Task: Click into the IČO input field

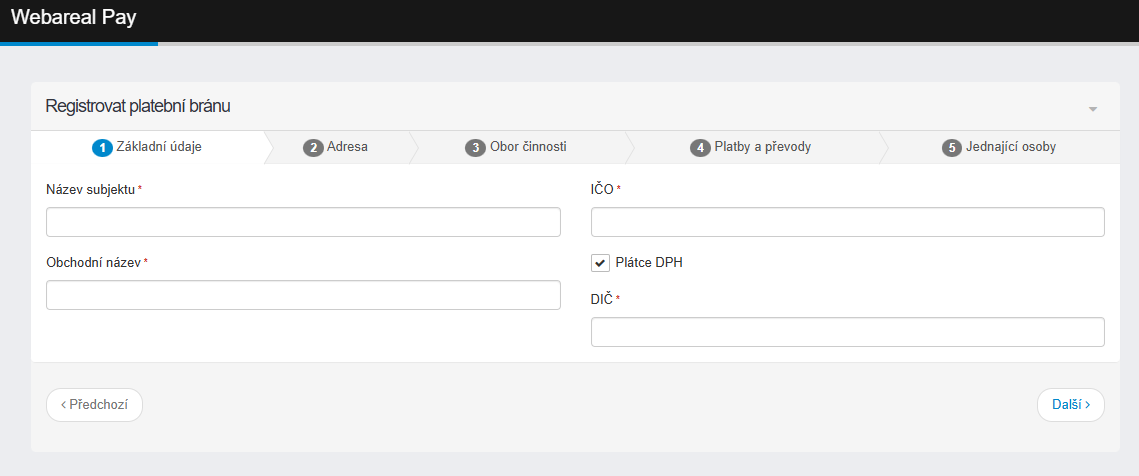Action: point(847,222)
